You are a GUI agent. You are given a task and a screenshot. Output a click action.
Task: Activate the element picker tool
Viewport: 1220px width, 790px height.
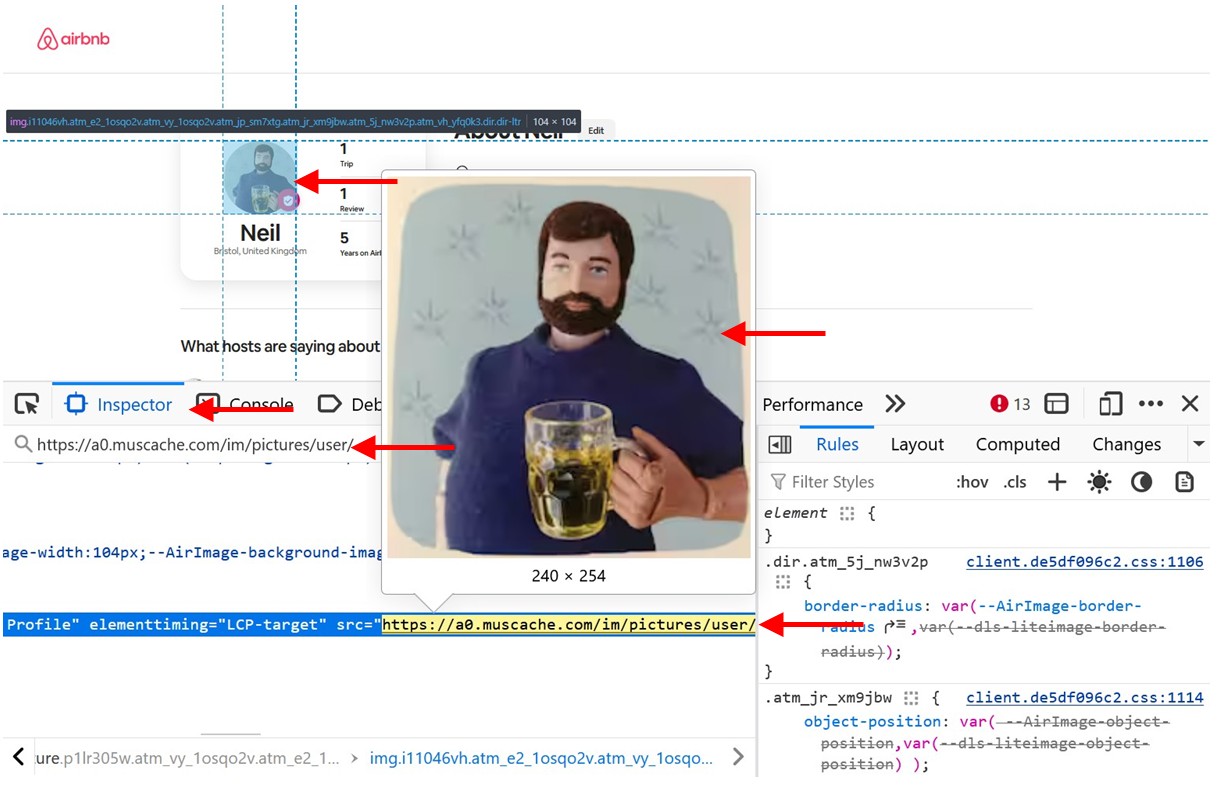(x=27, y=404)
